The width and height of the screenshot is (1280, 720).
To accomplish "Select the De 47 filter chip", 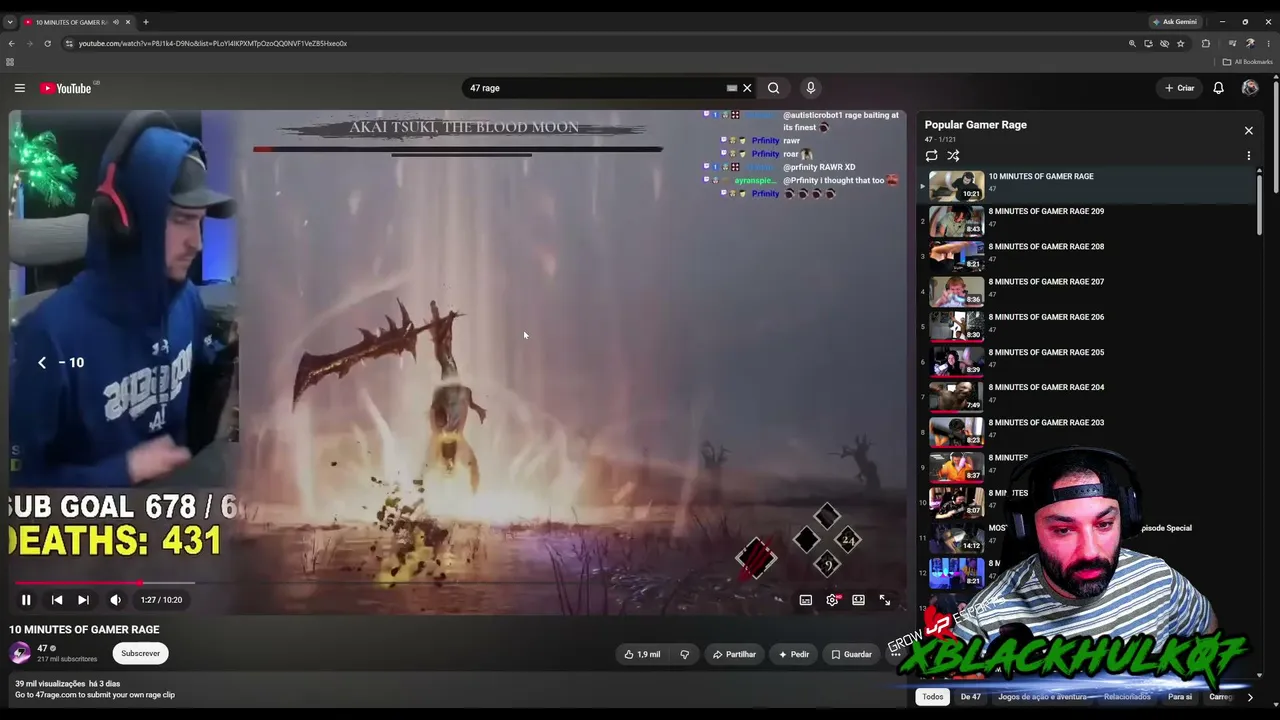I will point(970,697).
